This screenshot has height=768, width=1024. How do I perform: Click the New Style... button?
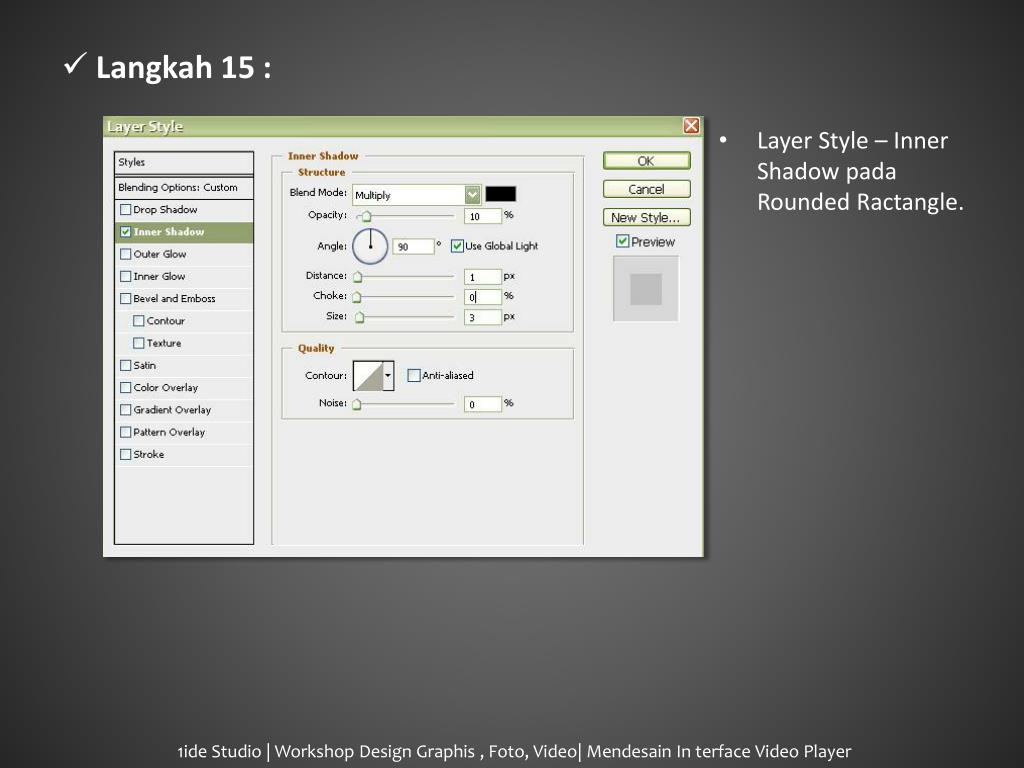click(x=647, y=217)
